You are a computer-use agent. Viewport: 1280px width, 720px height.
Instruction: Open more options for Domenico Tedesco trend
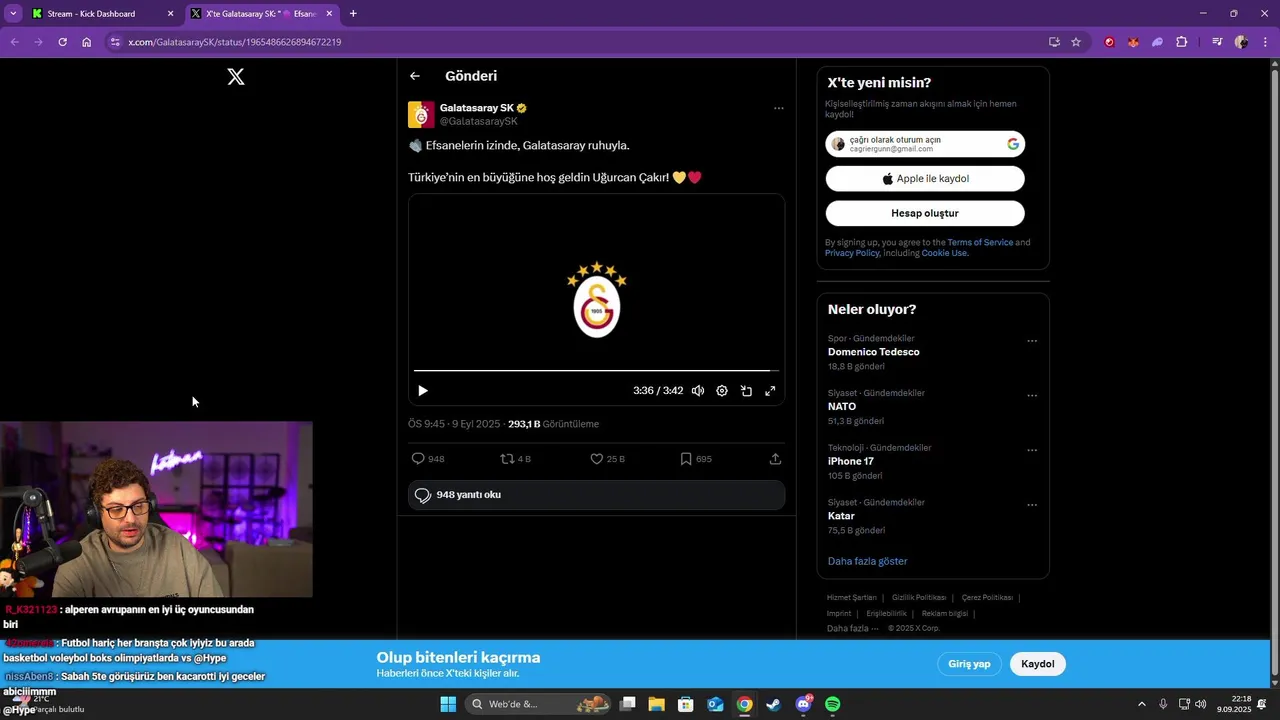[1032, 341]
